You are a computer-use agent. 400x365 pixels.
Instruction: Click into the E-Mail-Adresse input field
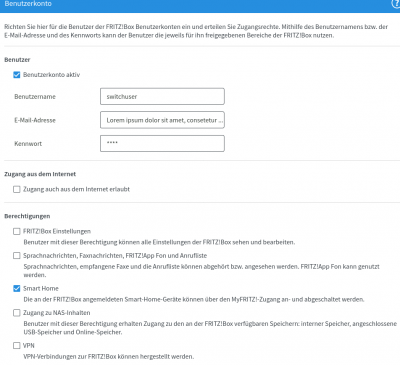[x=162, y=120]
